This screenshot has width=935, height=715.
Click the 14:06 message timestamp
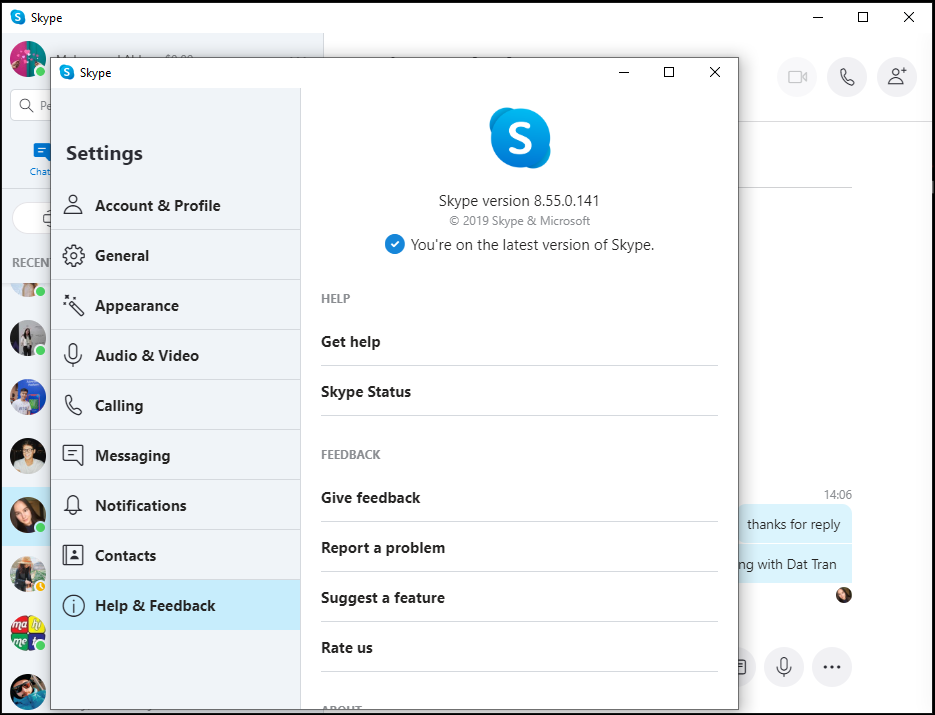coord(838,495)
